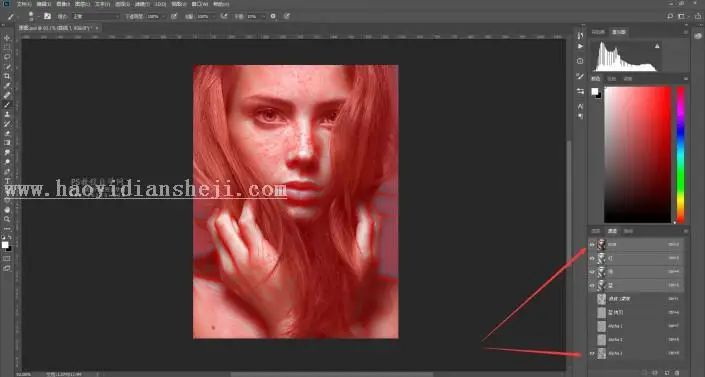
Task: Click delete channel trash icon
Action: (678, 373)
